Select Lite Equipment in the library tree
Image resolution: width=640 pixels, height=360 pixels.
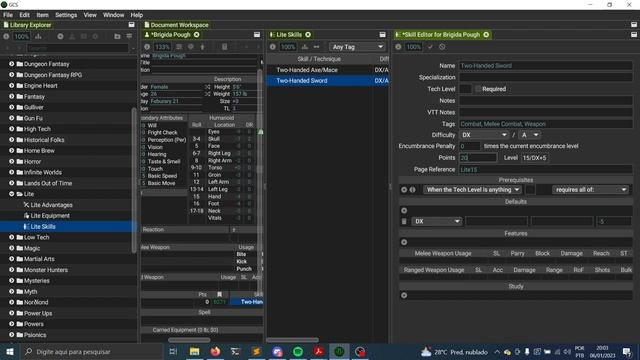pyautogui.click(x=50, y=216)
